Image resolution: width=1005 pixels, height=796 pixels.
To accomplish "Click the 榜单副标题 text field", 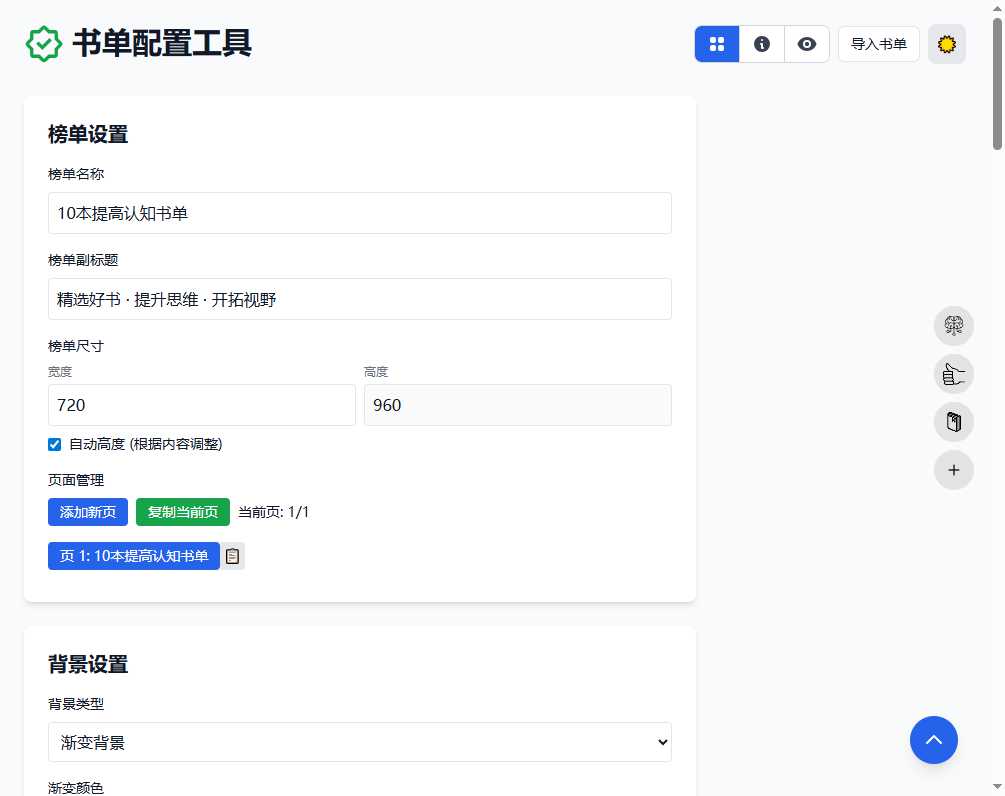I will [359, 299].
